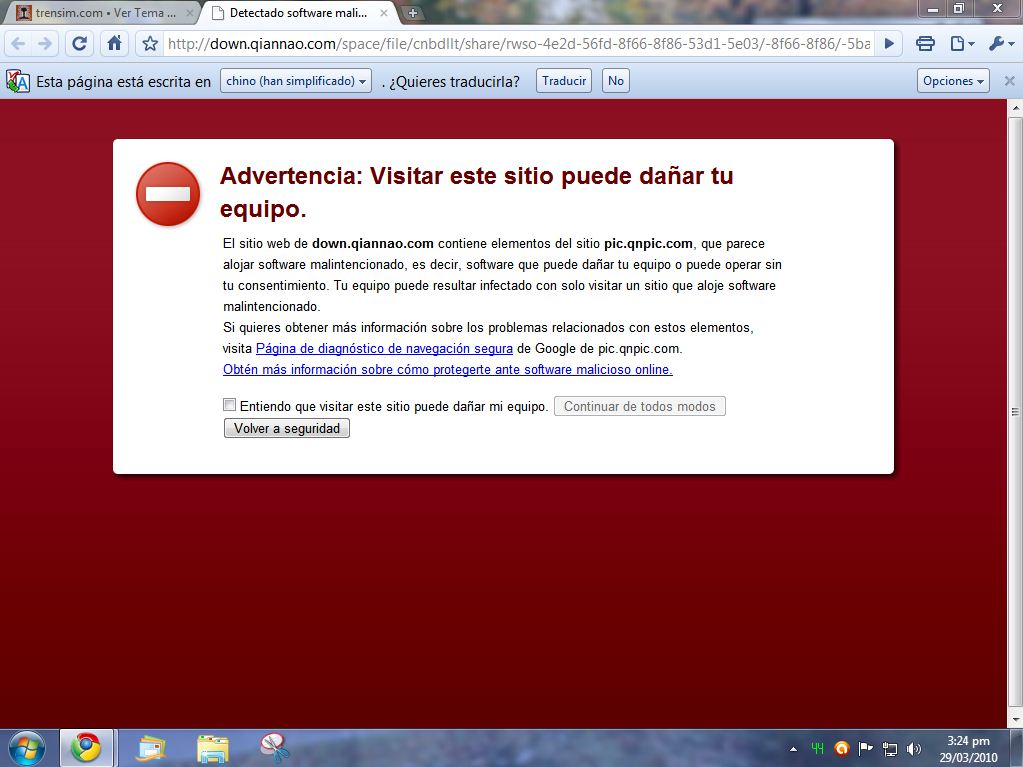Check the 'Entiendo que visitar este sitio' checkbox
This screenshot has height=767, width=1023.
click(230, 405)
